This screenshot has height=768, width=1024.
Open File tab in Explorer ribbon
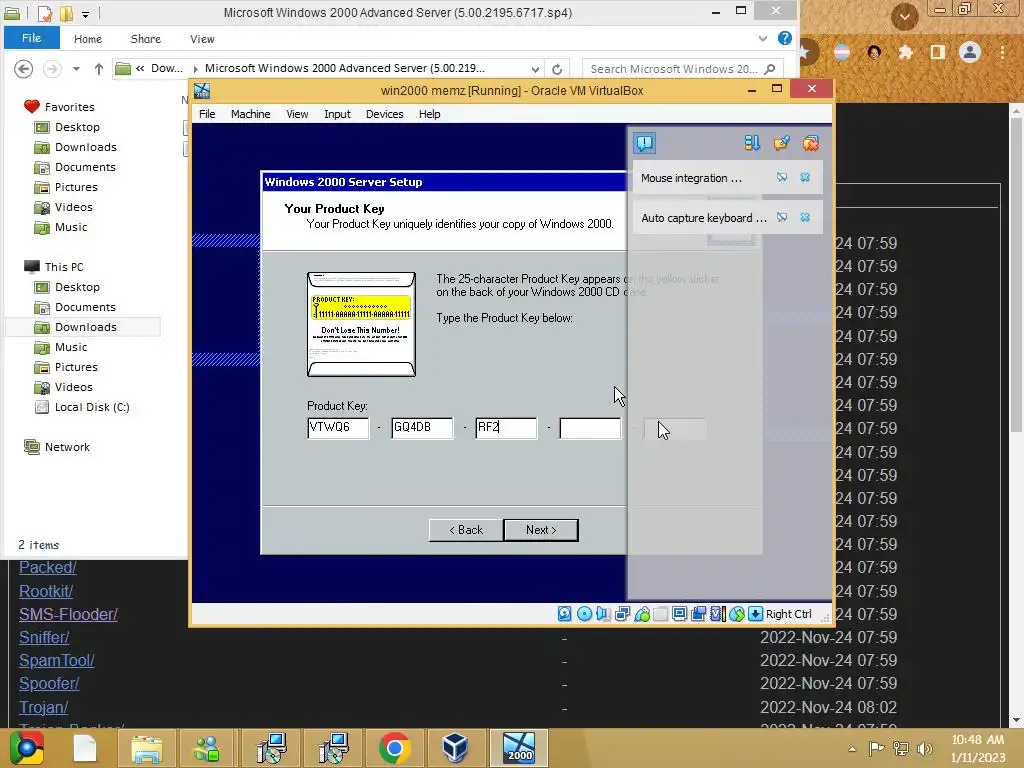(x=31, y=38)
